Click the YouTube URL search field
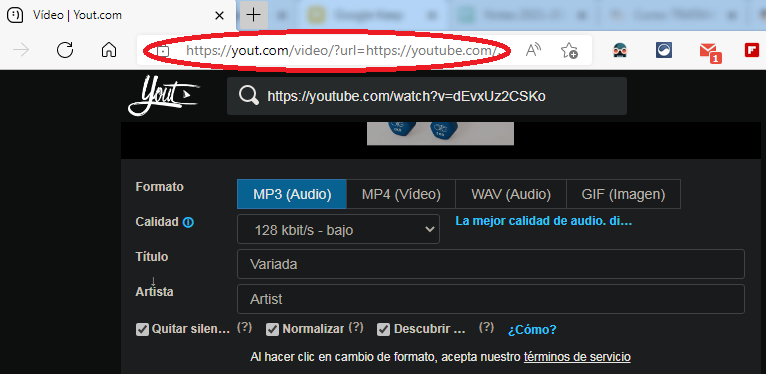This screenshot has width=766, height=374. coord(426,96)
